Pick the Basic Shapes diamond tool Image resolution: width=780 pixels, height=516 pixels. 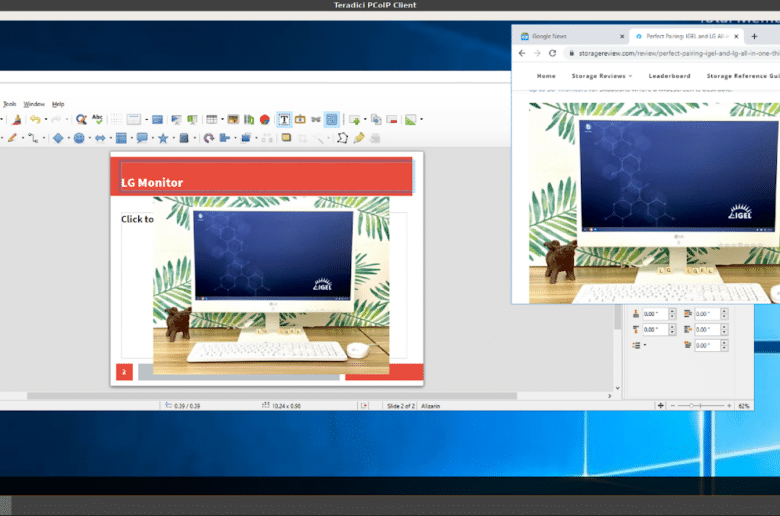58,138
